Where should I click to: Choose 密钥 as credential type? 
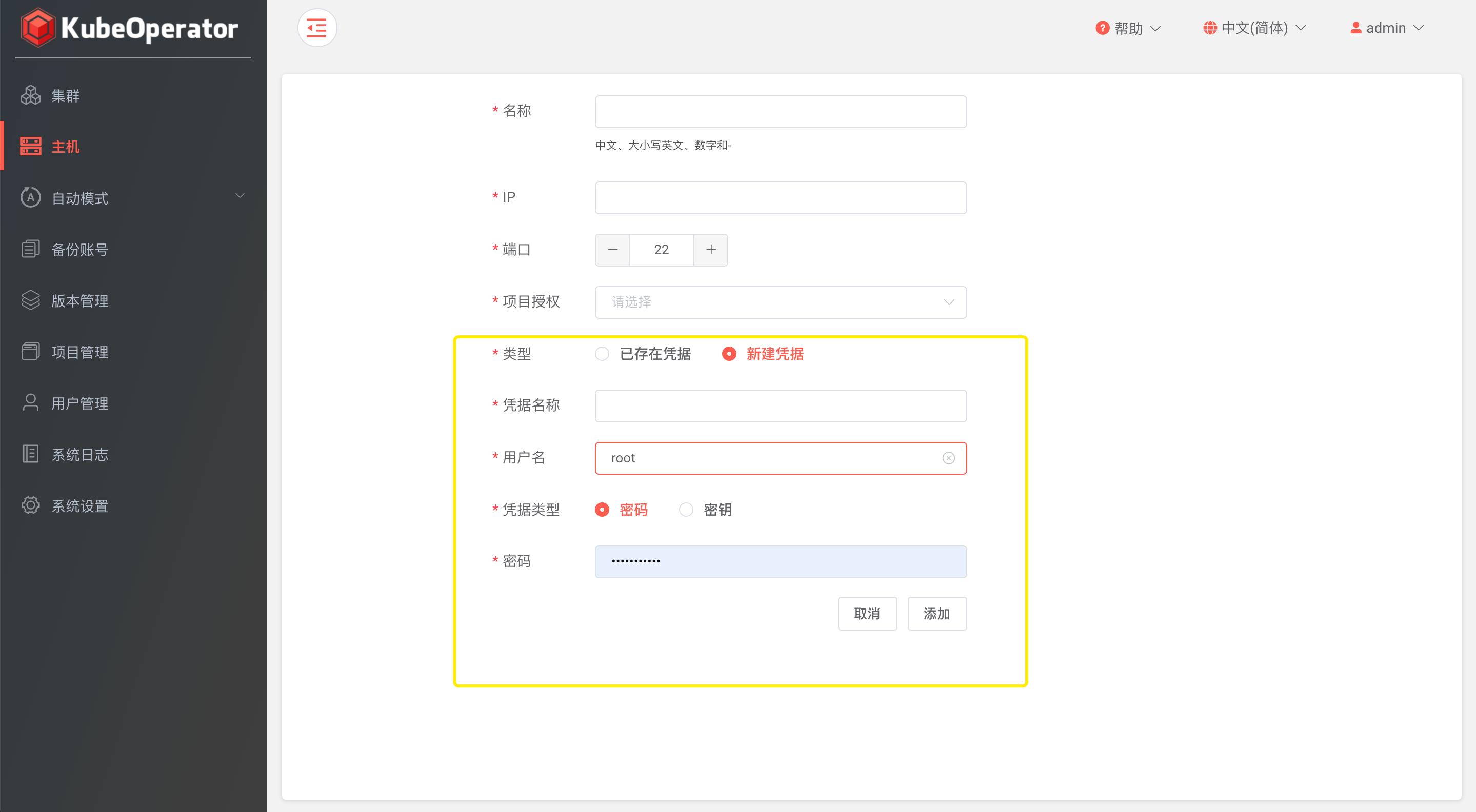(705, 510)
